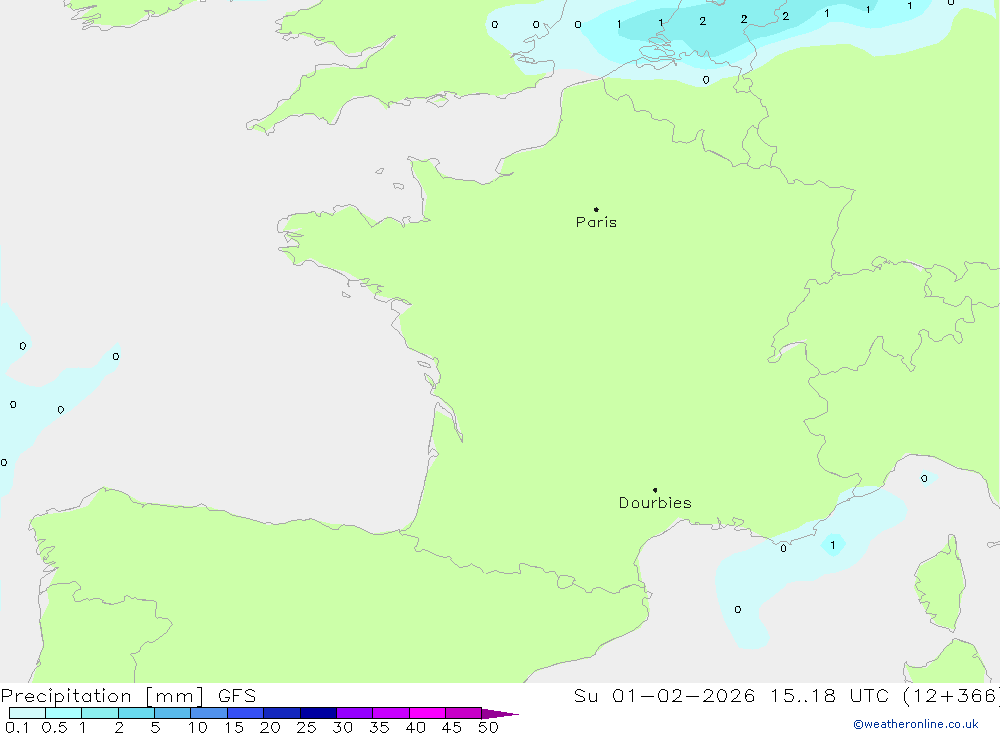Pick the 0.1–0.5 mm palest cyan swatch
Image resolution: width=1000 pixels, height=733 pixels.
(x=27, y=713)
